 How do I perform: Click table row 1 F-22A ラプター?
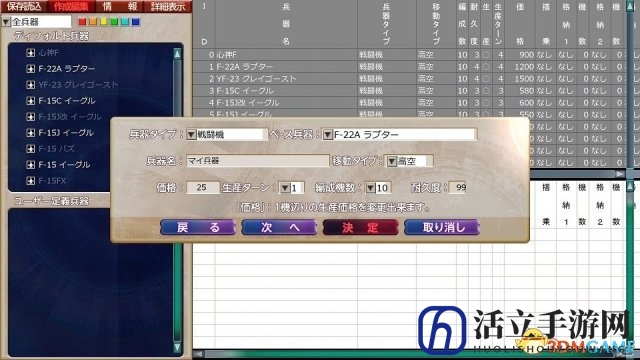click(x=409, y=67)
